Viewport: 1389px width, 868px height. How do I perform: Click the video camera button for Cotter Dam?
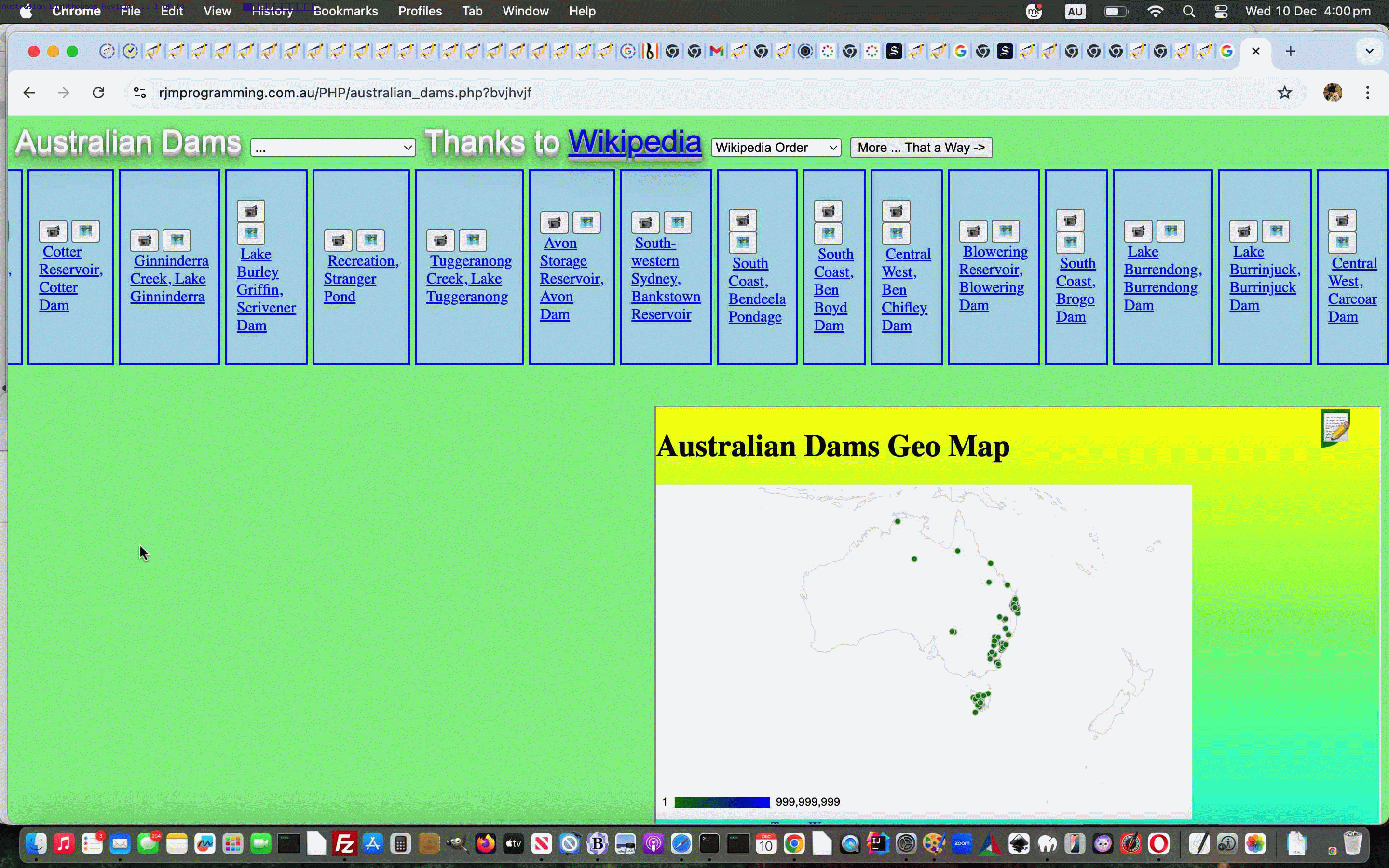pos(53,231)
